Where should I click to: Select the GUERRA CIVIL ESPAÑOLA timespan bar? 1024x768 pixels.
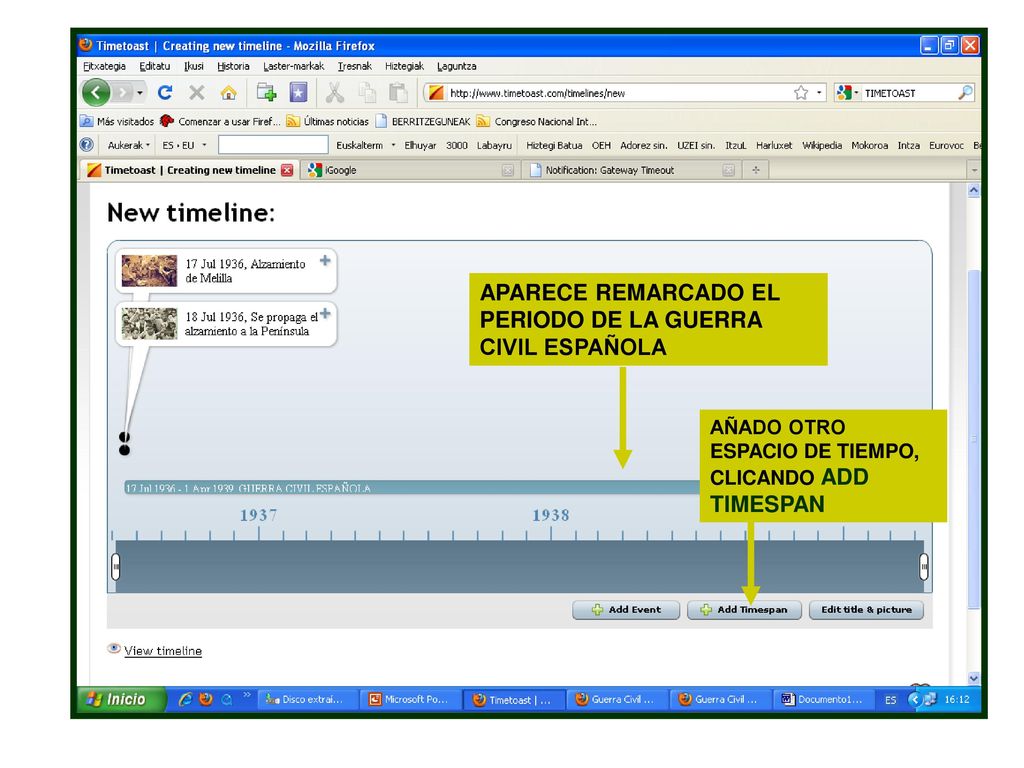coord(412,487)
